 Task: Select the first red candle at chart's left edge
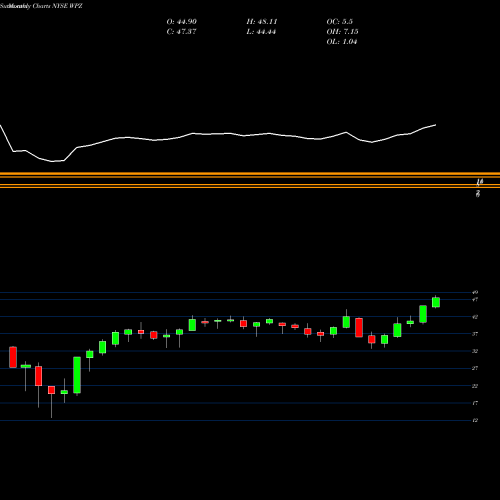coord(13,357)
